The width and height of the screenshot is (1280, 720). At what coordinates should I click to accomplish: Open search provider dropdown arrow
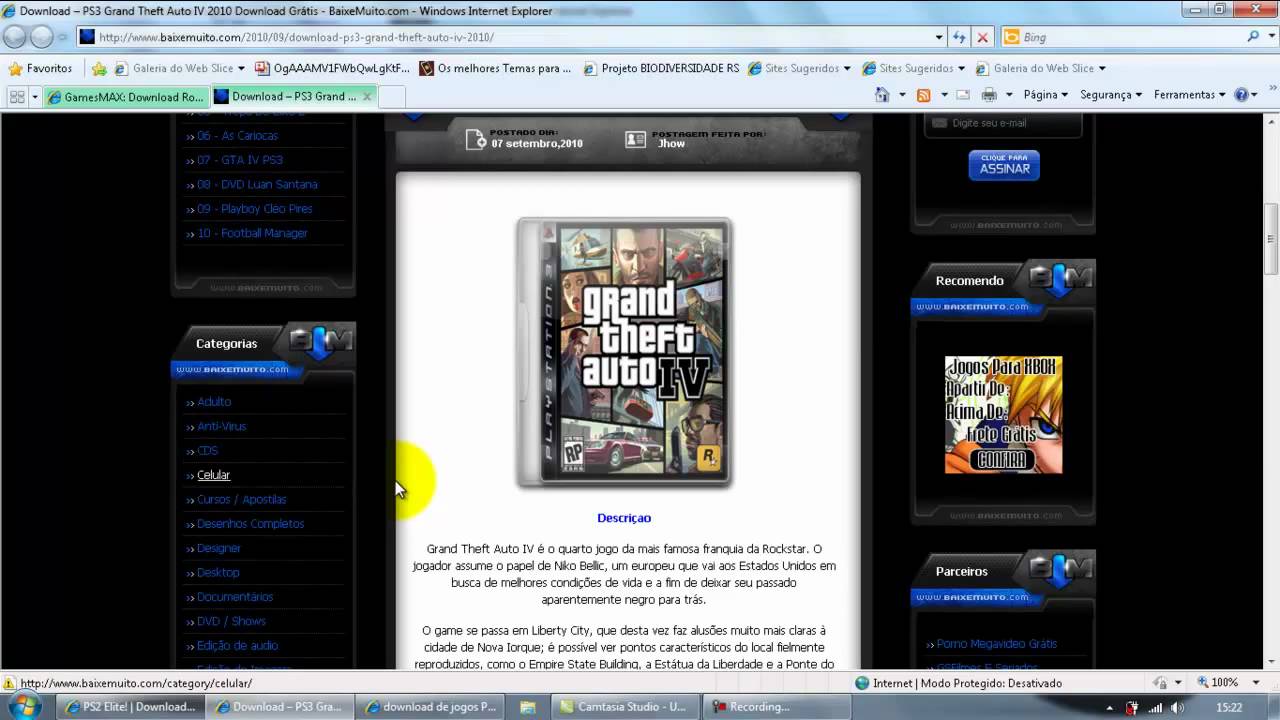[1271, 37]
